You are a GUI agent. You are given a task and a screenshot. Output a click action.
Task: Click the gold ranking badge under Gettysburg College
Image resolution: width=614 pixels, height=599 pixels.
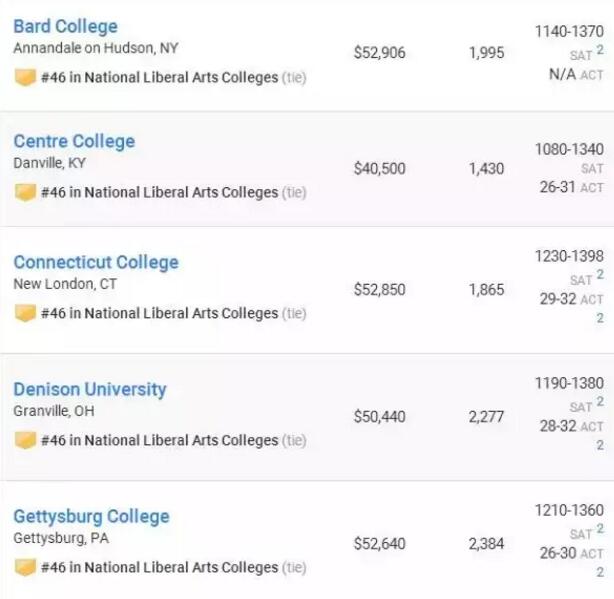click(25, 567)
